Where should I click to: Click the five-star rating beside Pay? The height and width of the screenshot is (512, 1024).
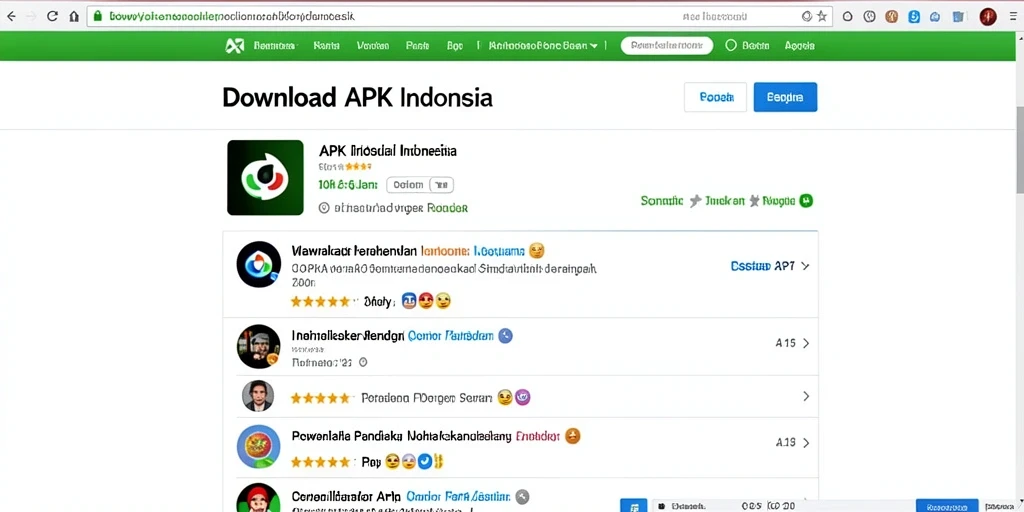point(321,462)
